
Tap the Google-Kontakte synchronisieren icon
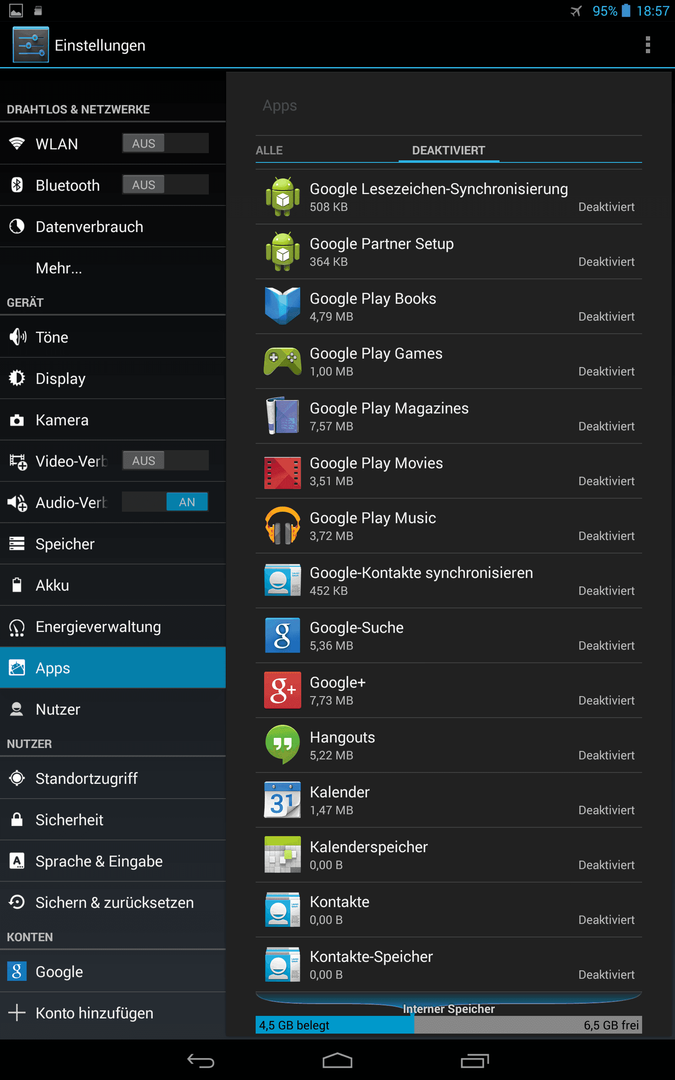(x=282, y=580)
